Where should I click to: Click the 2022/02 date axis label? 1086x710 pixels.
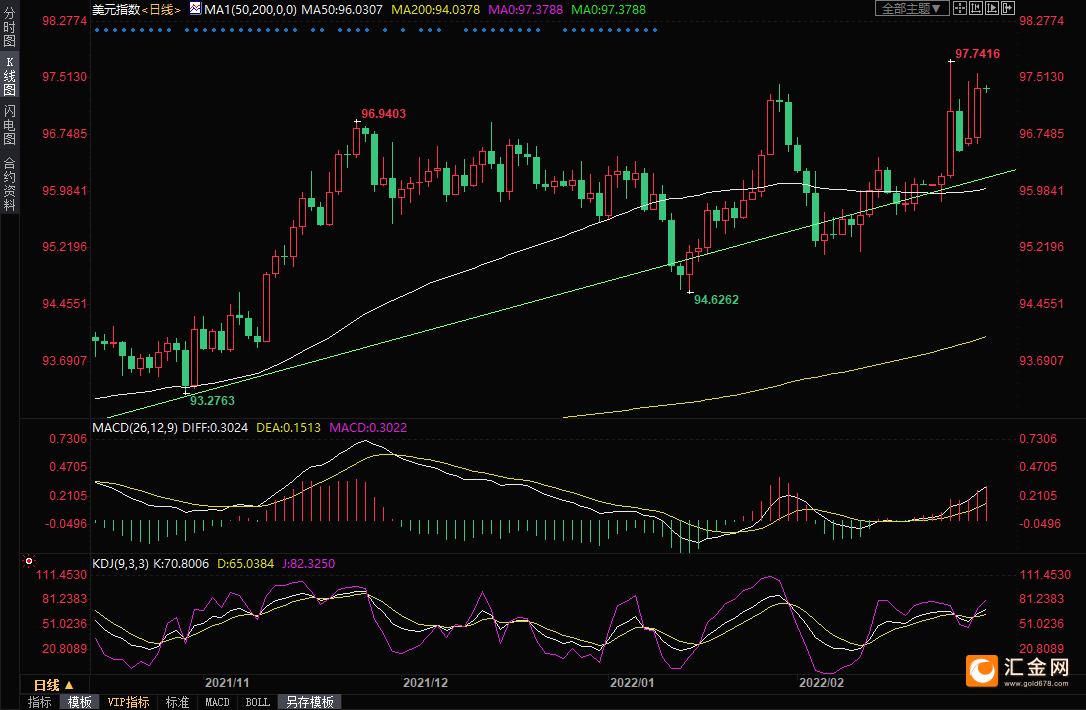821,682
